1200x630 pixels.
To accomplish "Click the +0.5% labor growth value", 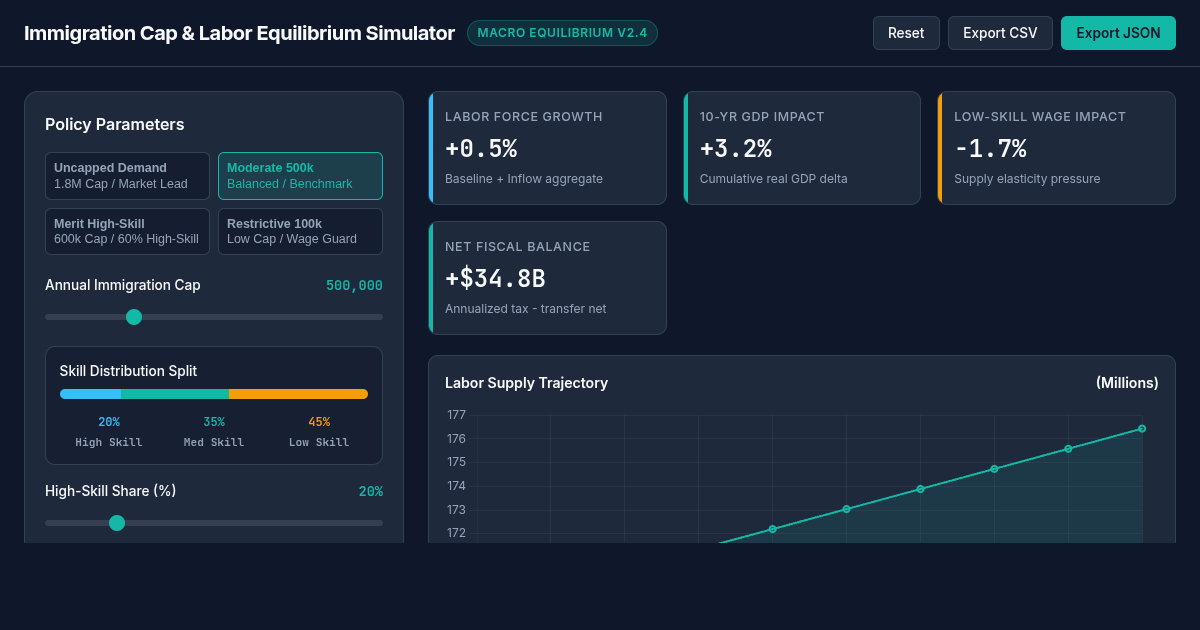I will (481, 149).
